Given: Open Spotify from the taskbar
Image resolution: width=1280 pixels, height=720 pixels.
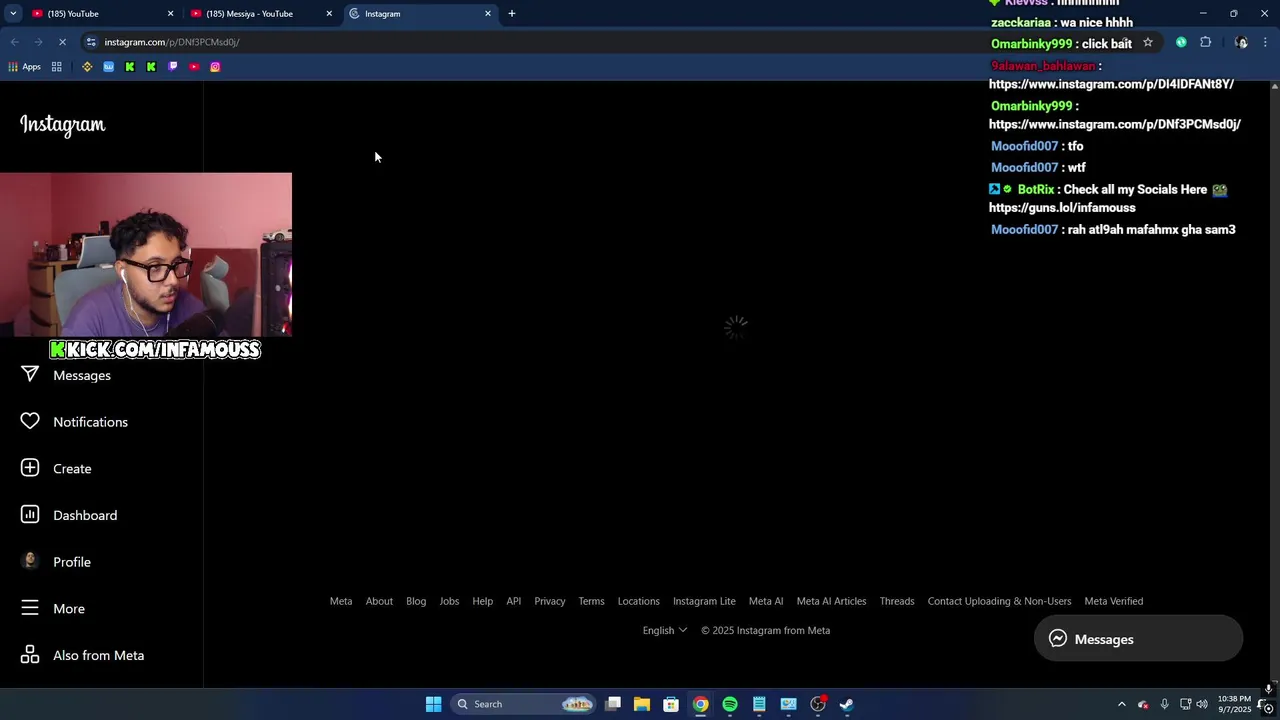Looking at the screenshot, I should [730, 704].
